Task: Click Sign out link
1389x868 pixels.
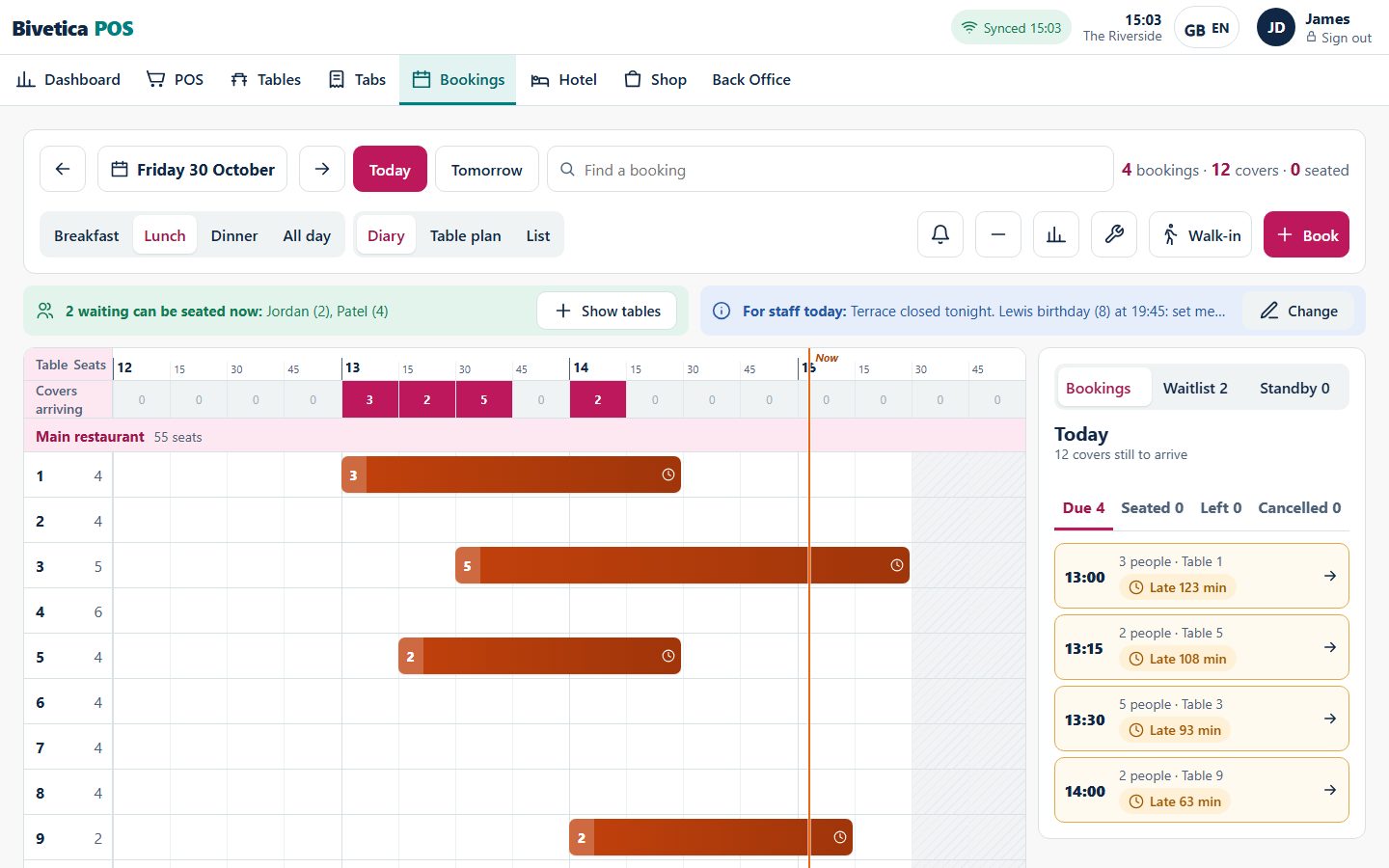Action: click(1339, 38)
